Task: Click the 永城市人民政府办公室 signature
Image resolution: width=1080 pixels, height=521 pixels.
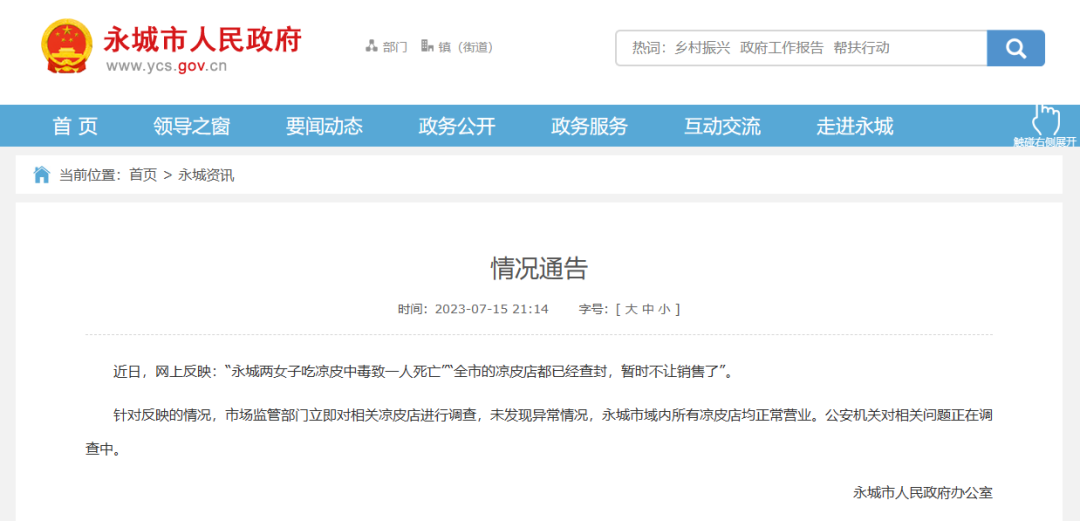Action: pyautogui.click(x=923, y=493)
